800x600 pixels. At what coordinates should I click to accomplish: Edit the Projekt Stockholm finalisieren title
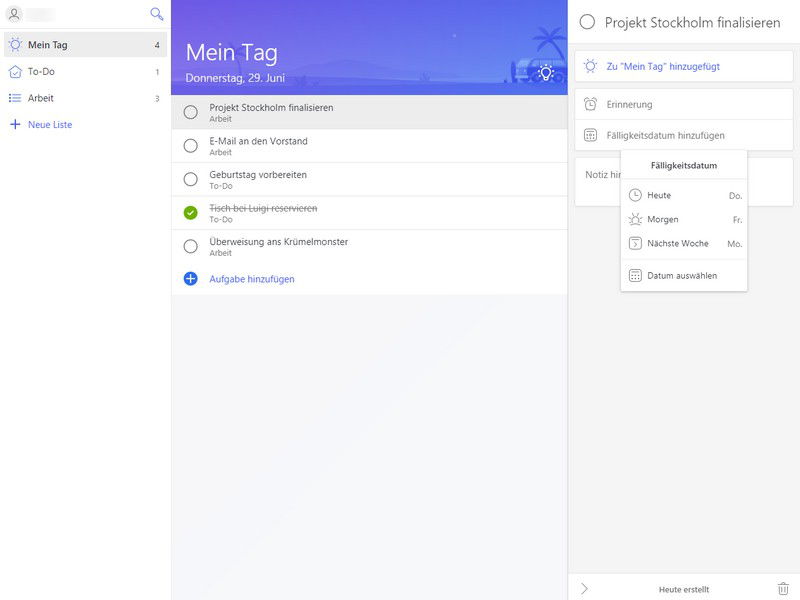(692, 22)
